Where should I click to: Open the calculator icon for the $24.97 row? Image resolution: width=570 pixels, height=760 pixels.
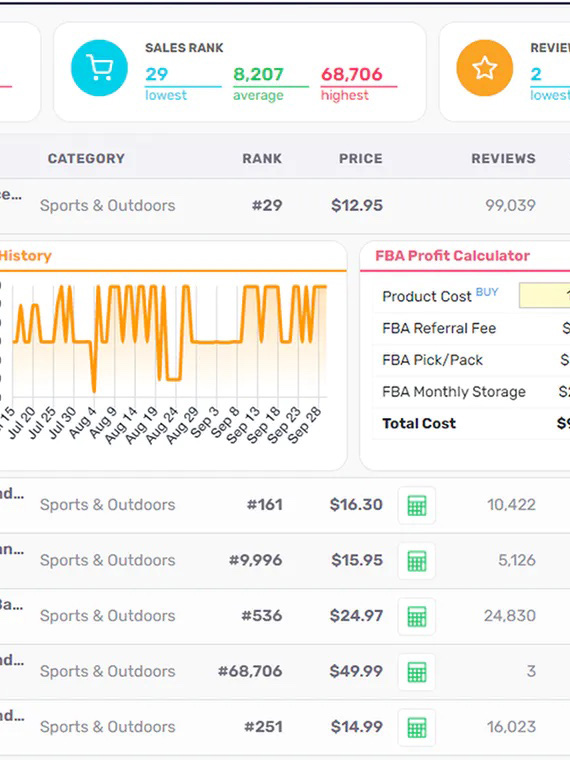click(x=417, y=617)
